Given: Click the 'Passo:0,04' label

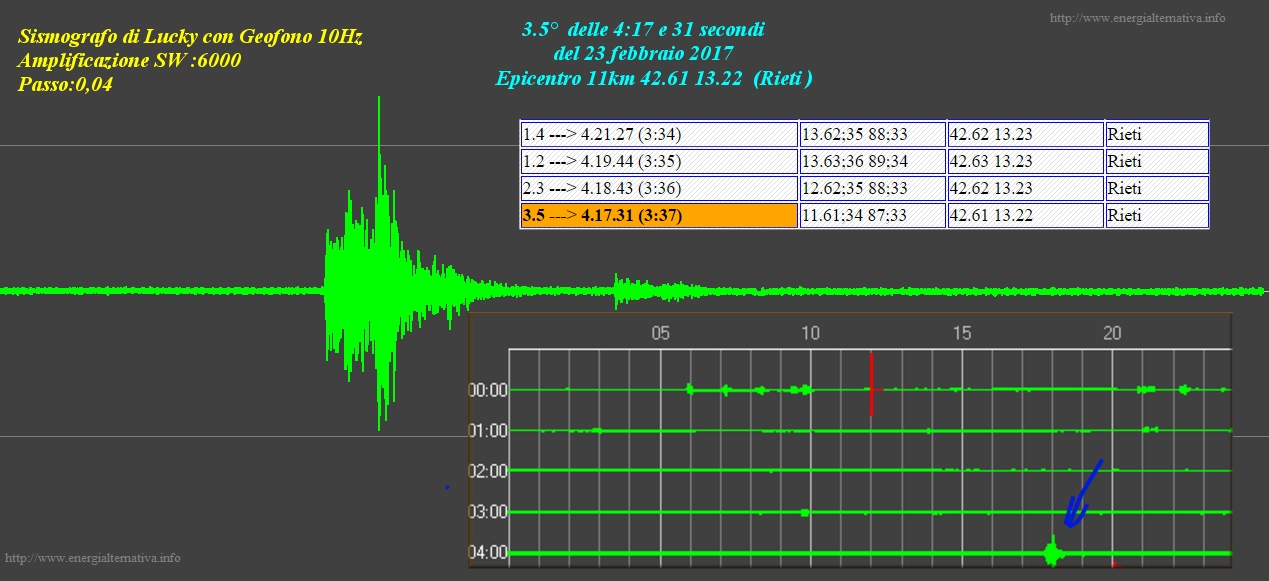Looking at the screenshot, I should point(65,85).
